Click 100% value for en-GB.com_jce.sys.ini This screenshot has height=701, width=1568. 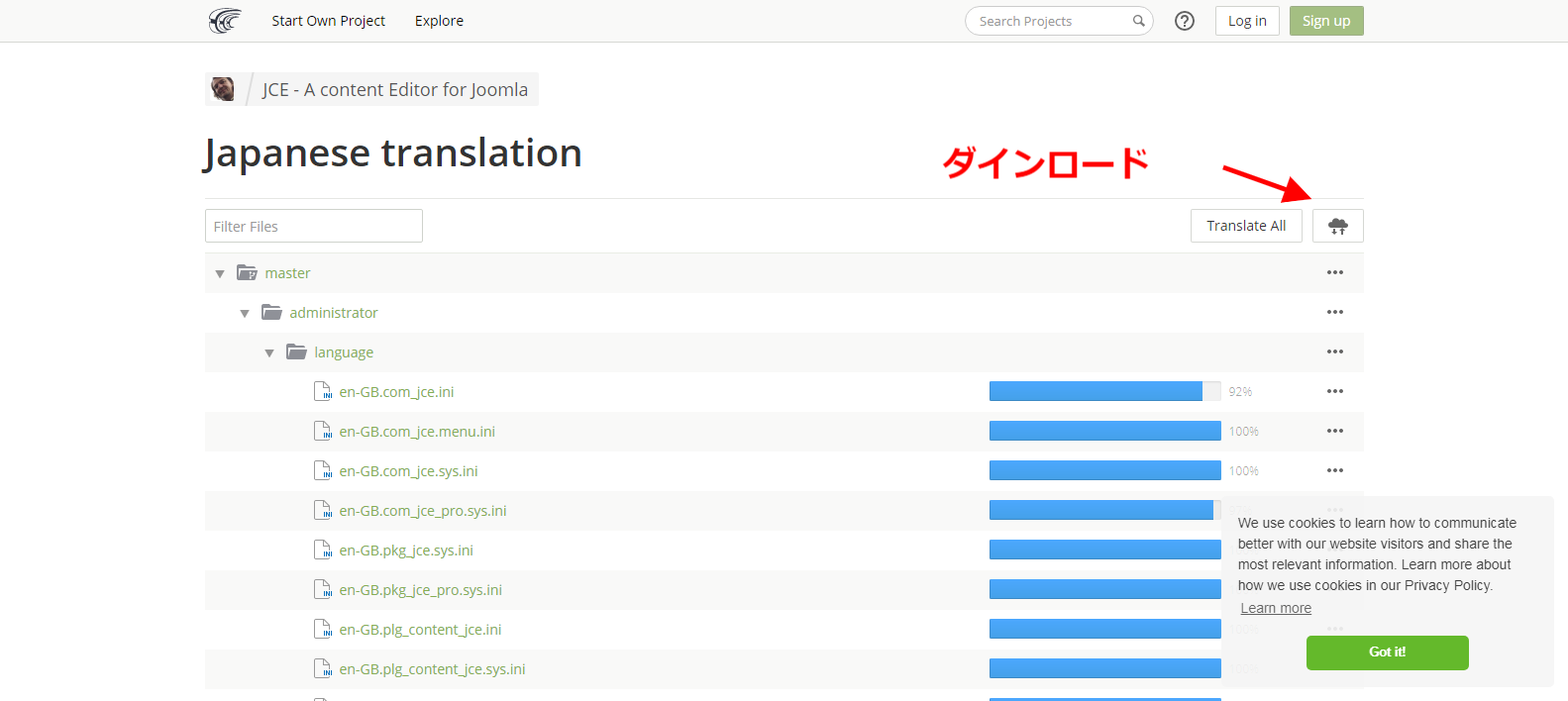[x=1244, y=471]
